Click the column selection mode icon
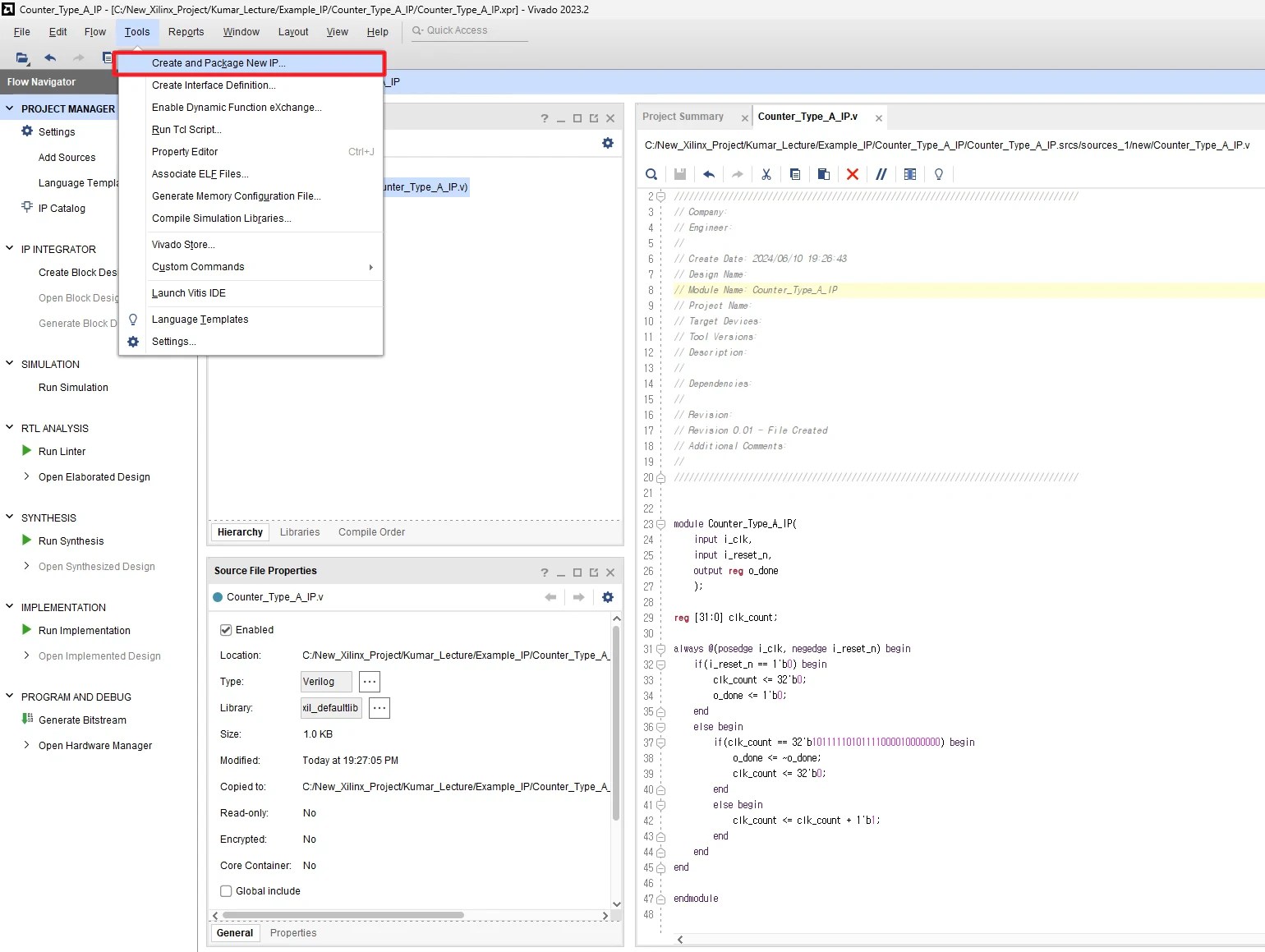The height and width of the screenshot is (952, 1265). tap(910, 174)
